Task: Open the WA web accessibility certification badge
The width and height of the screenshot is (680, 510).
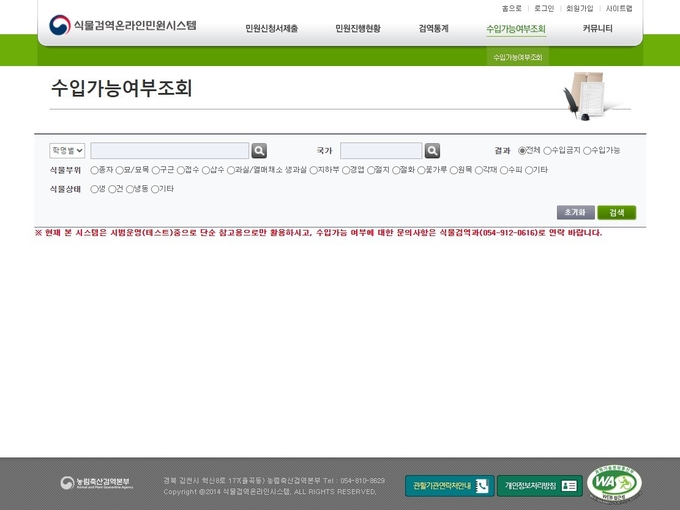Action: click(x=614, y=484)
